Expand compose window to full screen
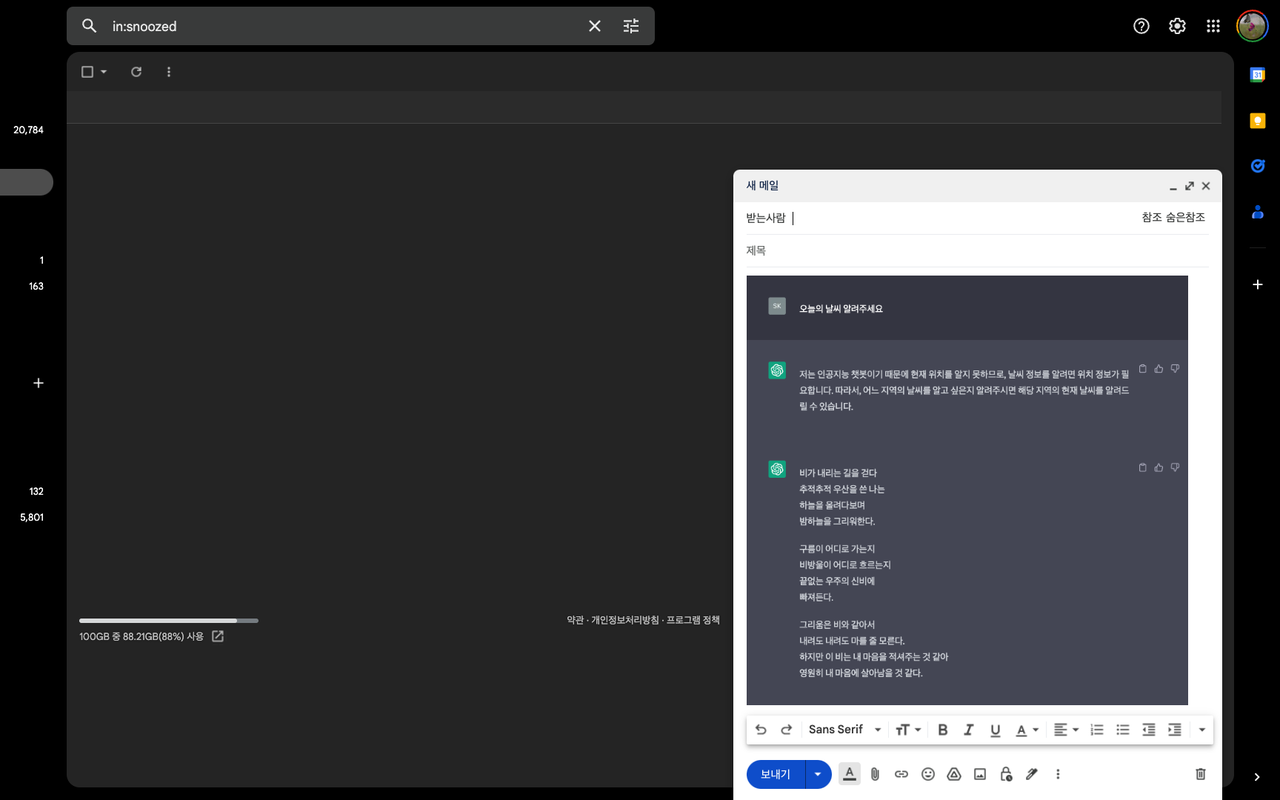 coord(1189,186)
